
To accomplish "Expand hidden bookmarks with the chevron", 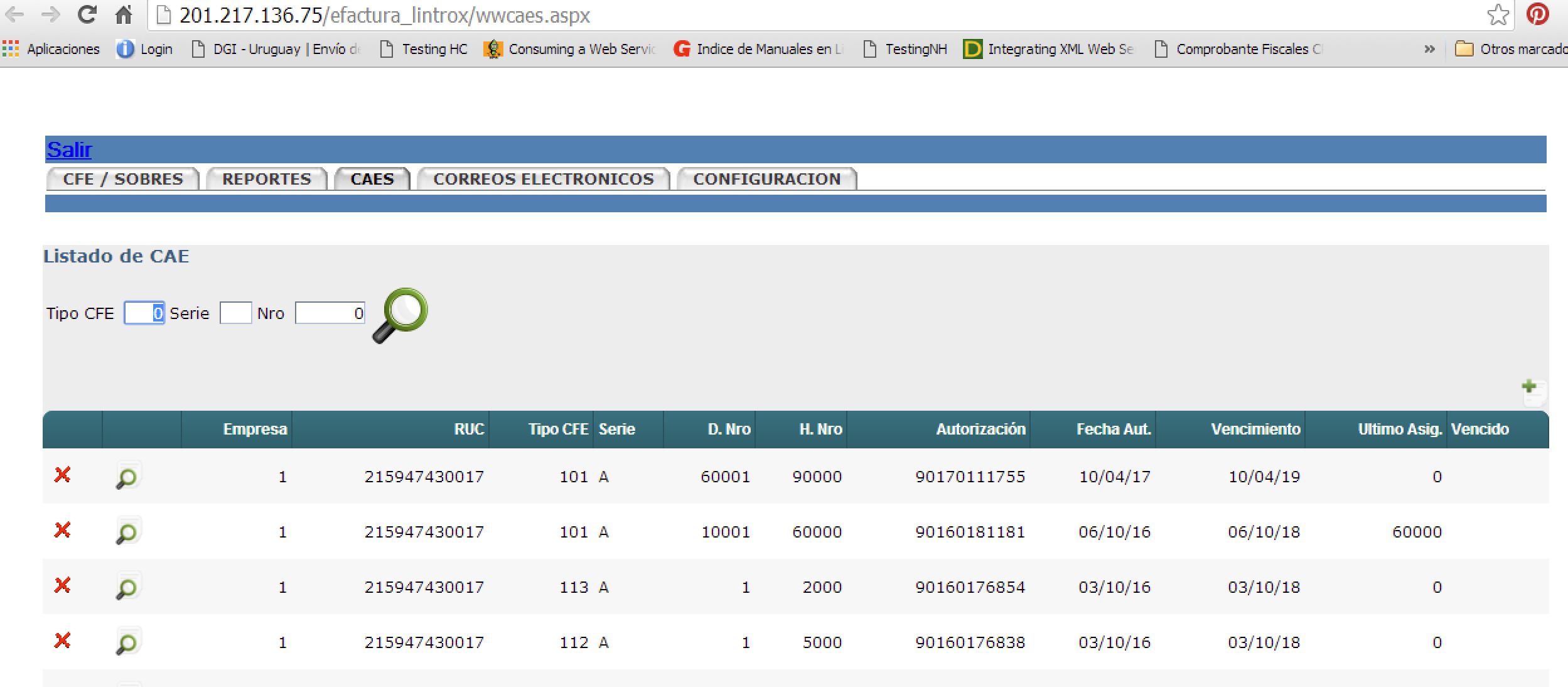I will click(1429, 49).
